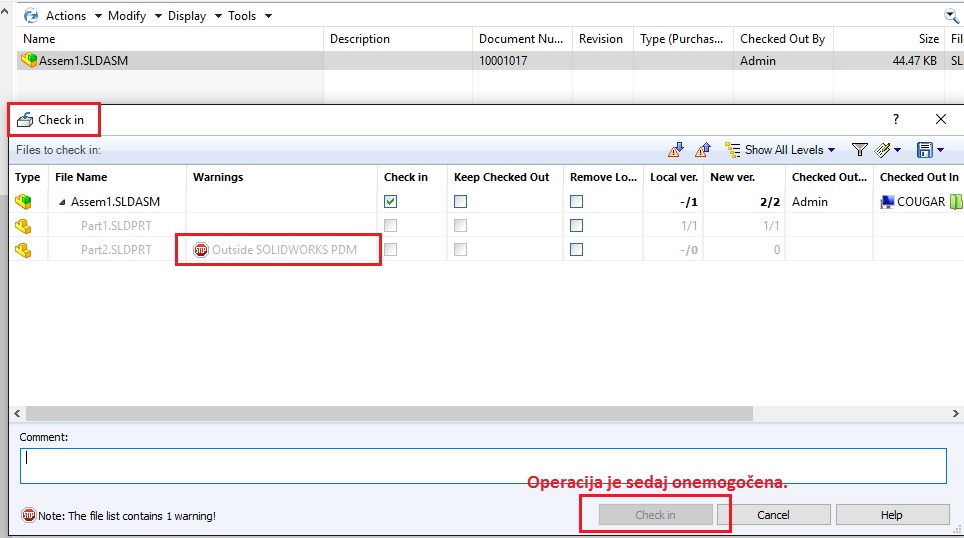Image resolution: width=964 pixels, height=538 pixels.
Task: Click the help question mark in dialog
Action: [896, 119]
